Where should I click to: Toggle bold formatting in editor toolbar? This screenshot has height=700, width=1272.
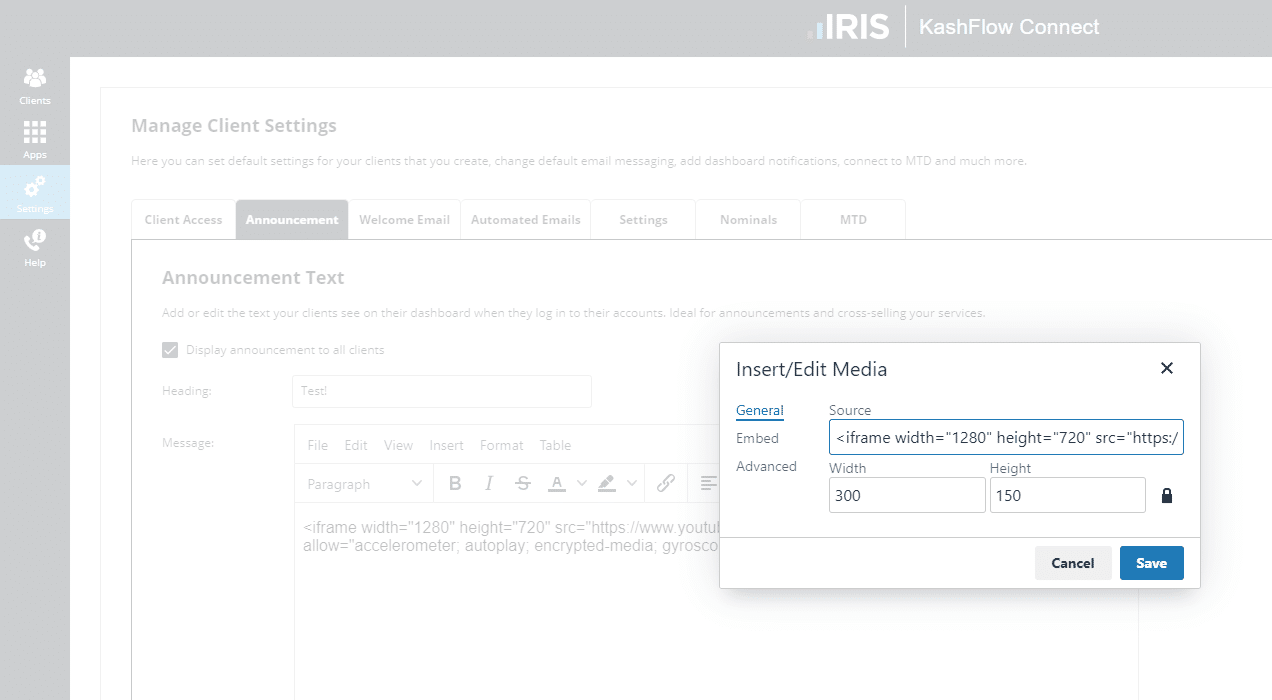point(455,484)
